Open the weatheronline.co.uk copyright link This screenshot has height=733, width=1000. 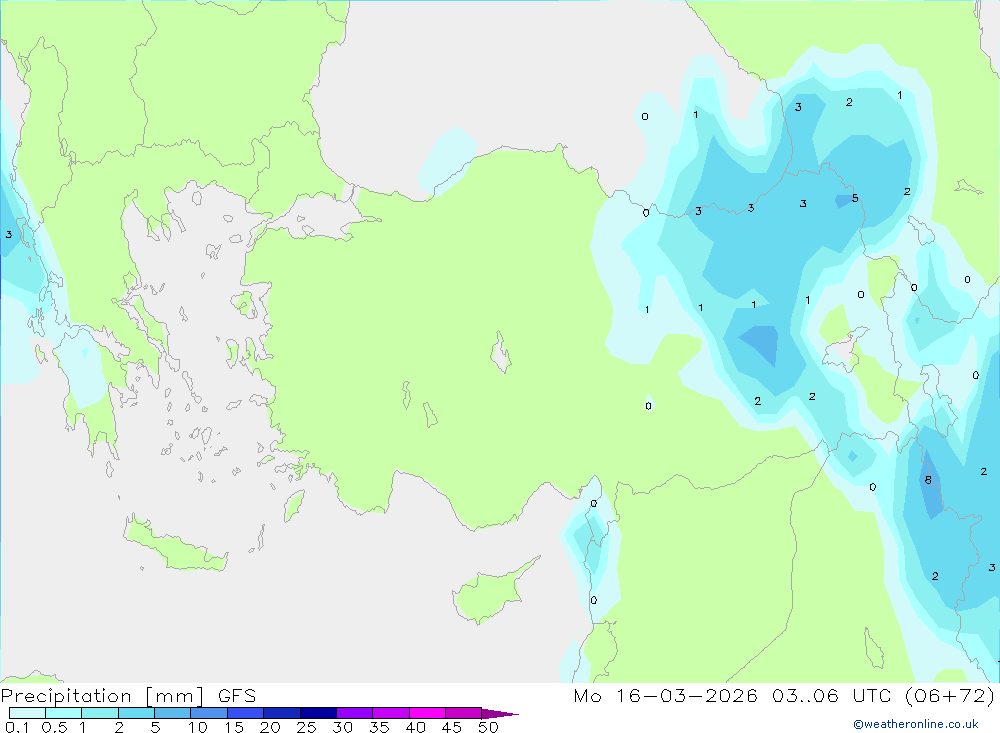[916, 724]
